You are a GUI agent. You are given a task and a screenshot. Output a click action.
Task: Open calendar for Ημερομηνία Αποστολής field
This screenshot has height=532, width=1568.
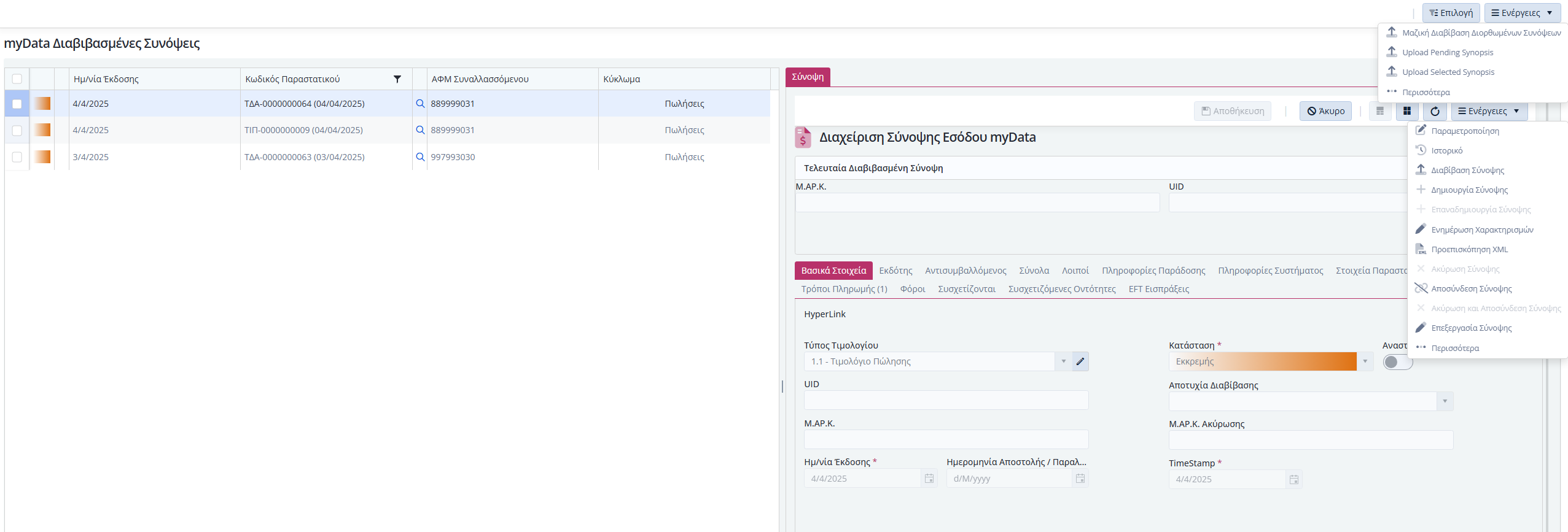tap(1080, 479)
